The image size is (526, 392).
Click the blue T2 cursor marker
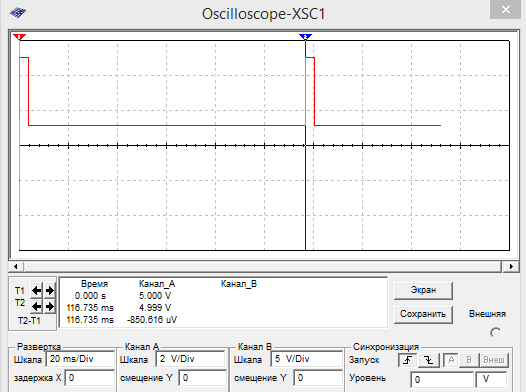tap(305, 37)
